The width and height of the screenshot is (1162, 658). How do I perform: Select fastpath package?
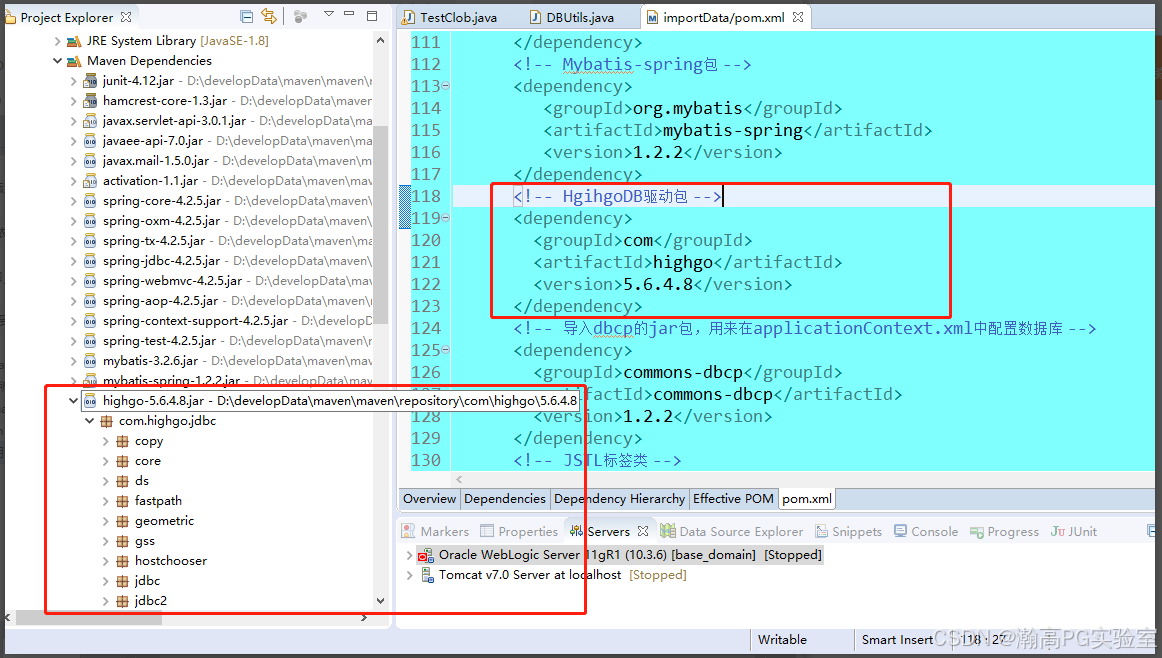click(x=158, y=501)
